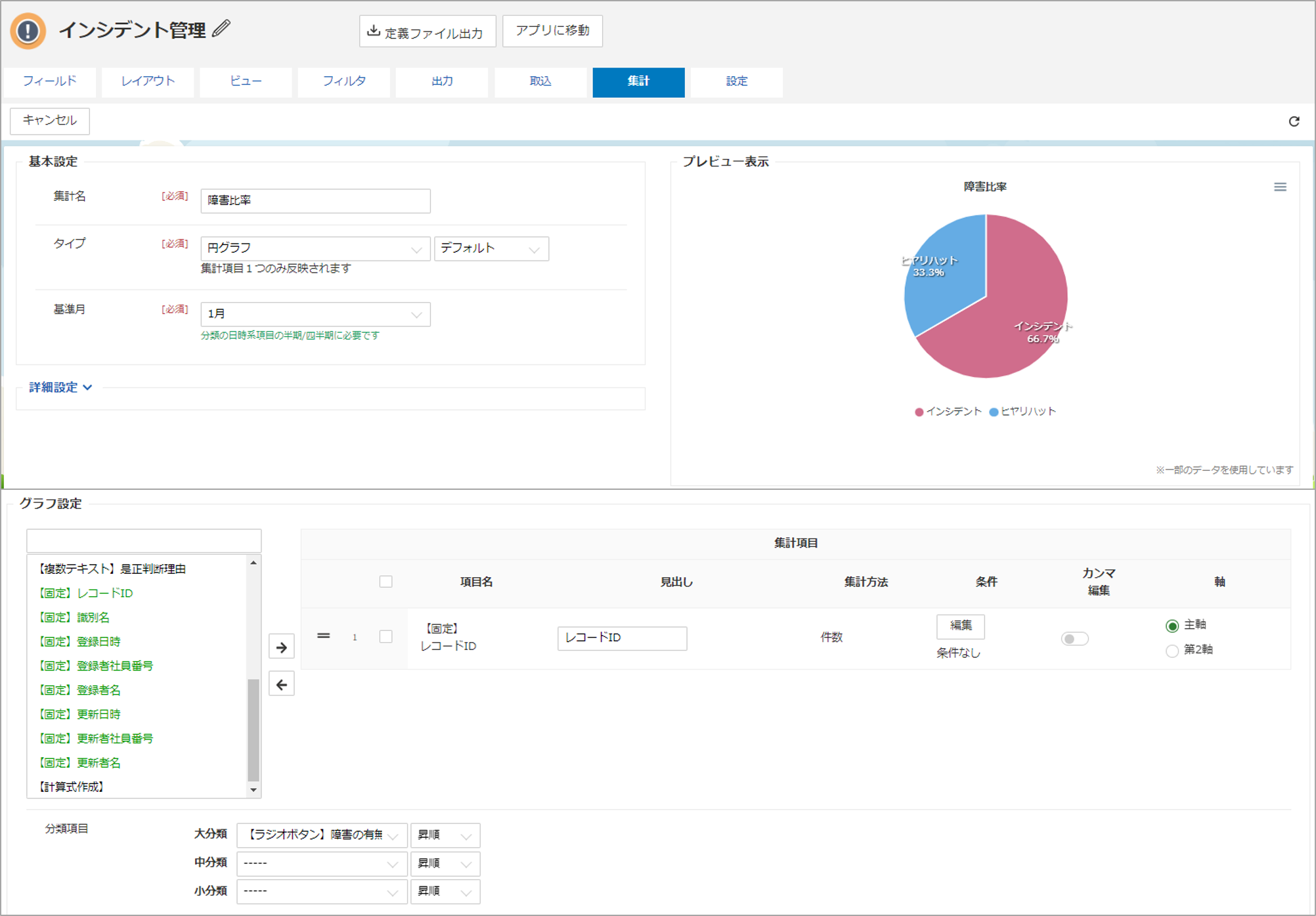Click 定義ファイル出力 download button

(427, 32)
